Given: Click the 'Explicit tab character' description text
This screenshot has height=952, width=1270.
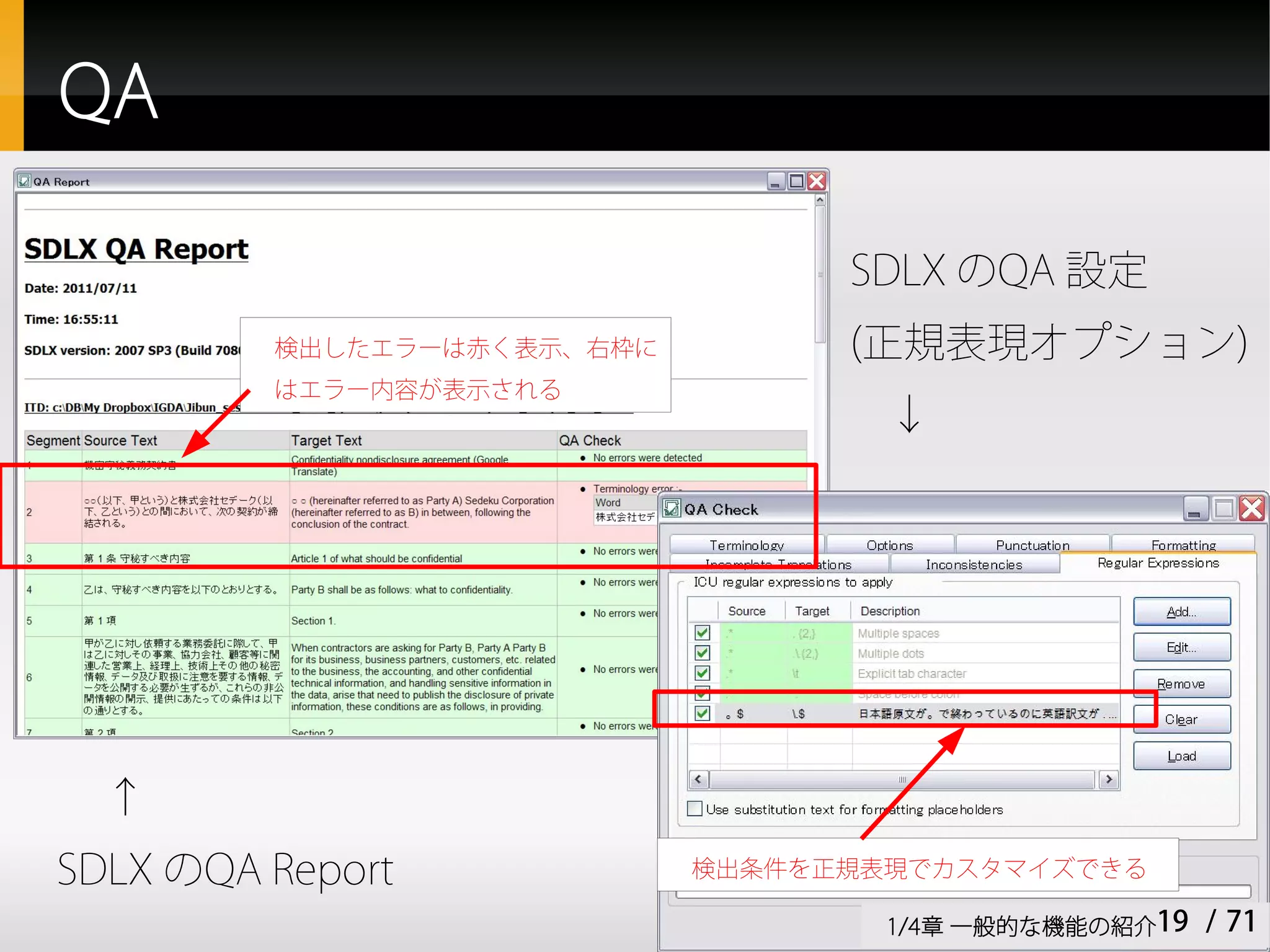Looking at the screenshot, I should [x=912, y=674].
